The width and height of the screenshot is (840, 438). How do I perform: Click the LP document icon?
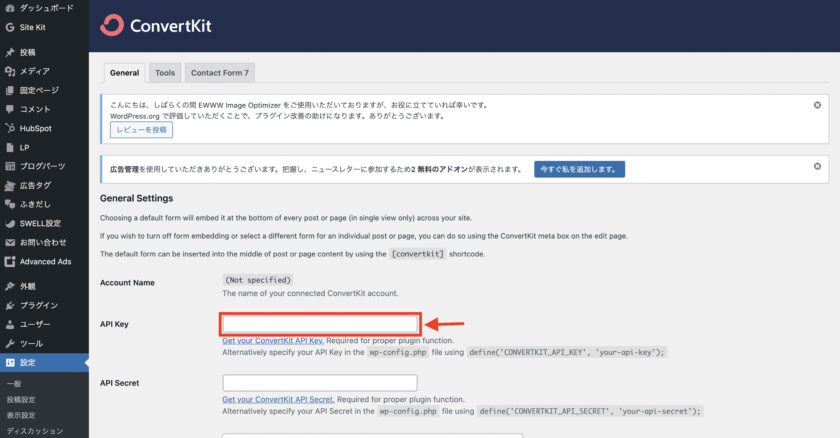pyautogui.click(x=10, y=147)
